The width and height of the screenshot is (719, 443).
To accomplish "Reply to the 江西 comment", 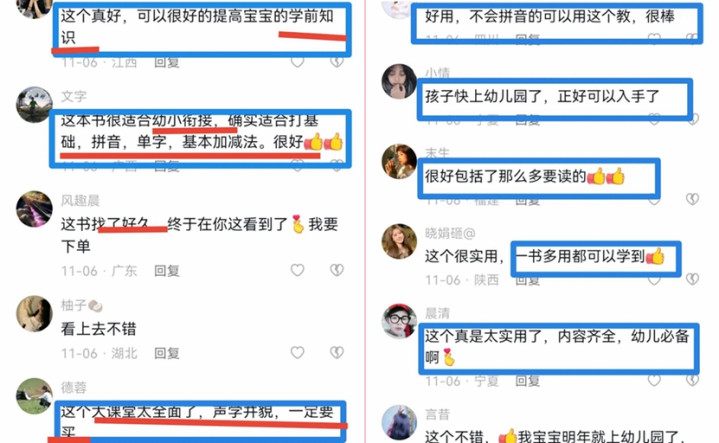I will click(166, 62).
